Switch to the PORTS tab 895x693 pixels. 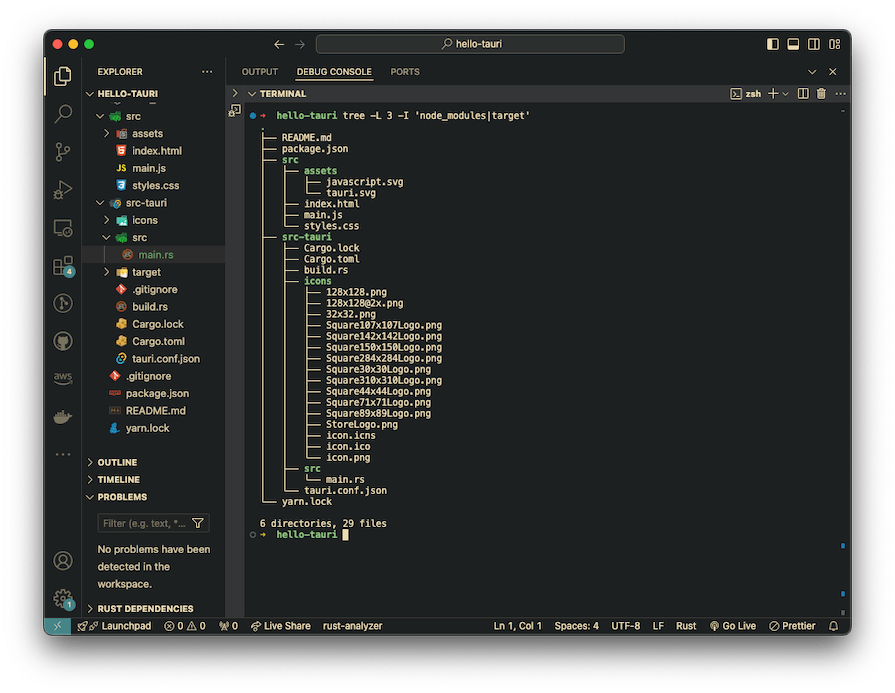click(405, 72)
